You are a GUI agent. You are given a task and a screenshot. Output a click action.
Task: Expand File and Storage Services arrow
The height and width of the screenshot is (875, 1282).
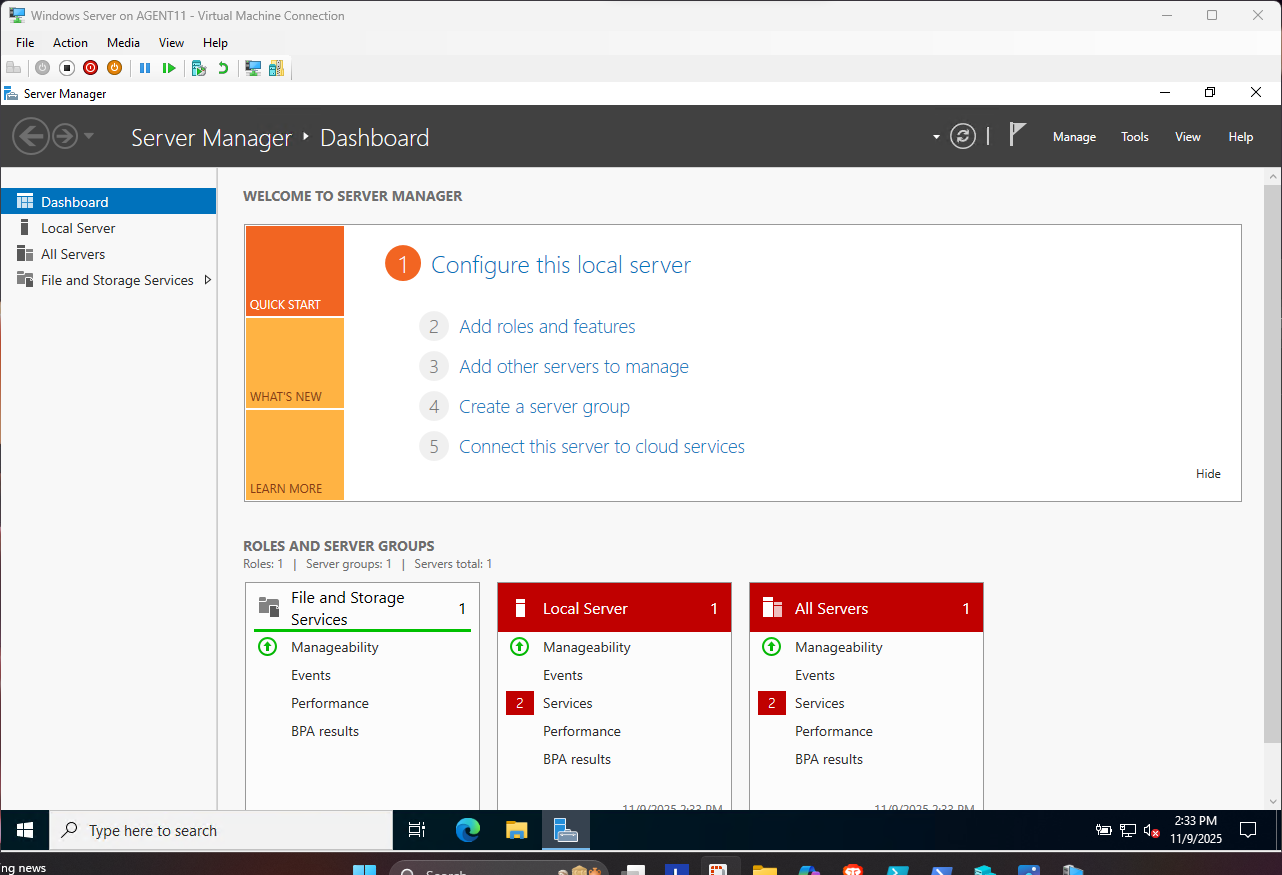pyautogui.click(x=207, y=280)
